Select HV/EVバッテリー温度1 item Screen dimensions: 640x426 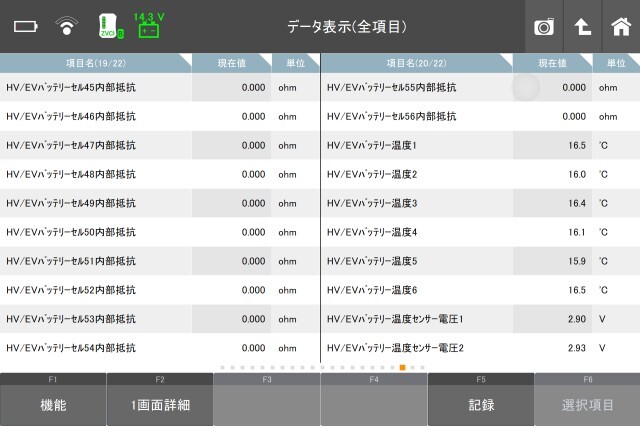[x=480, y=145]
